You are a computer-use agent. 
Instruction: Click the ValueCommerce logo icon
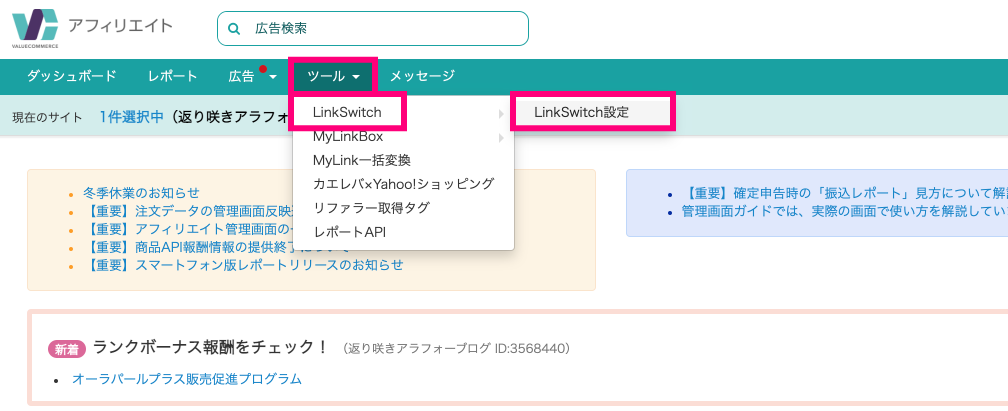pos(35,27)
